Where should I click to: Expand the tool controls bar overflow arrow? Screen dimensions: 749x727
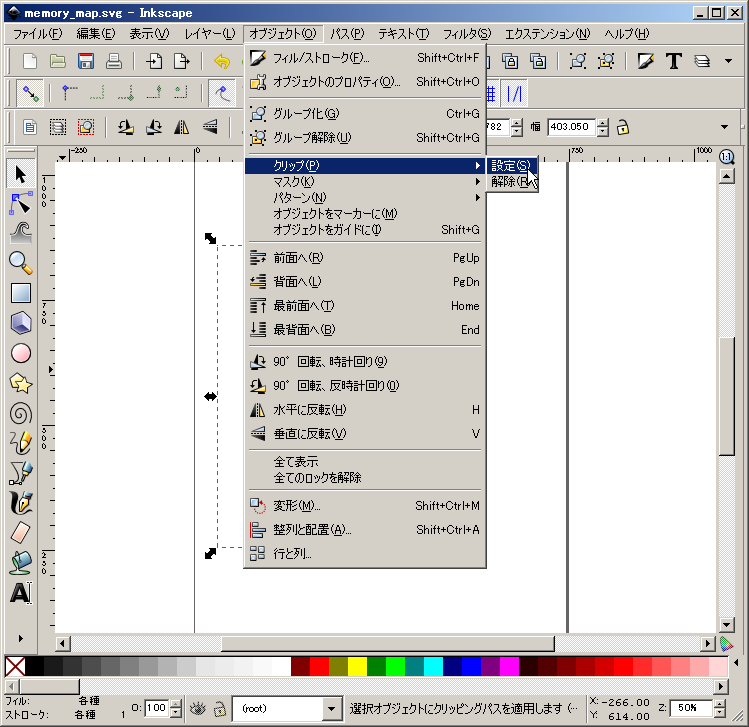(x=725, y=127)
